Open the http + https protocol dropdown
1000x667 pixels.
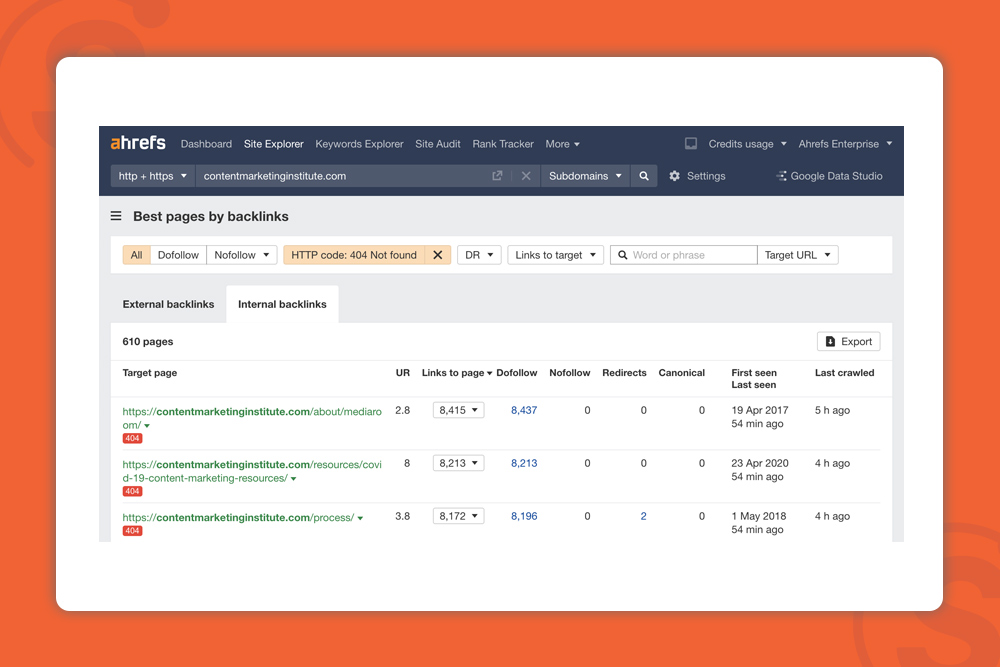(152, 176)
